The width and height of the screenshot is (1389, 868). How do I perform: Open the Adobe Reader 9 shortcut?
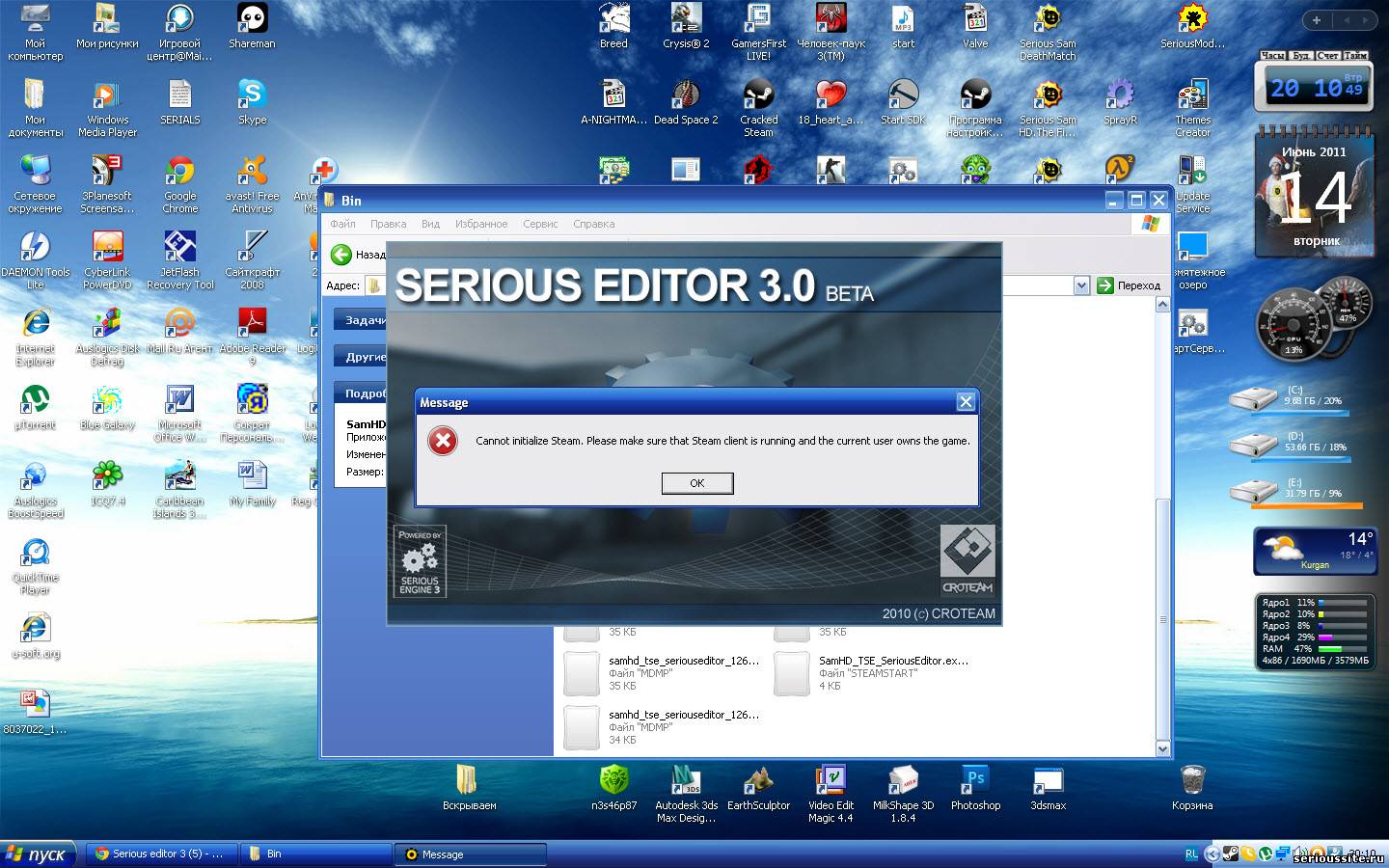[x=252, y=338]
